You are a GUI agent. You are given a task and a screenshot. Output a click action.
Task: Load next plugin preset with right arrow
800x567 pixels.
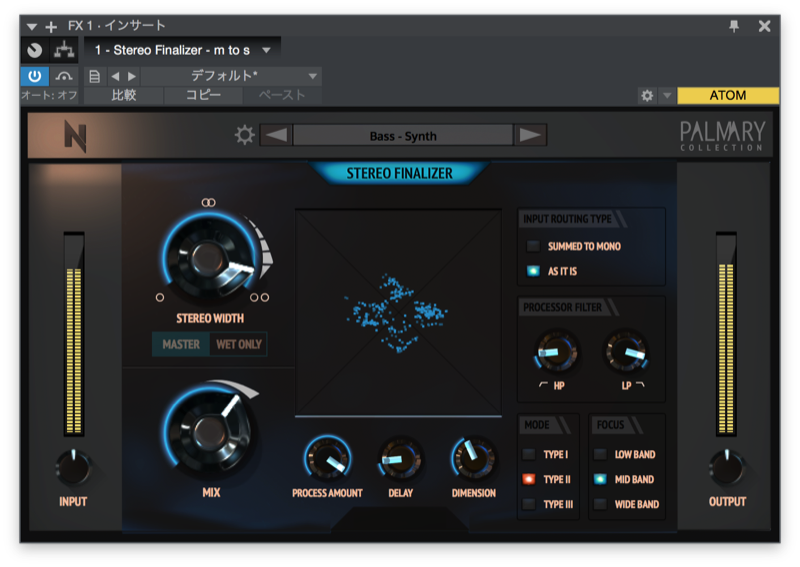coord(530,135)
